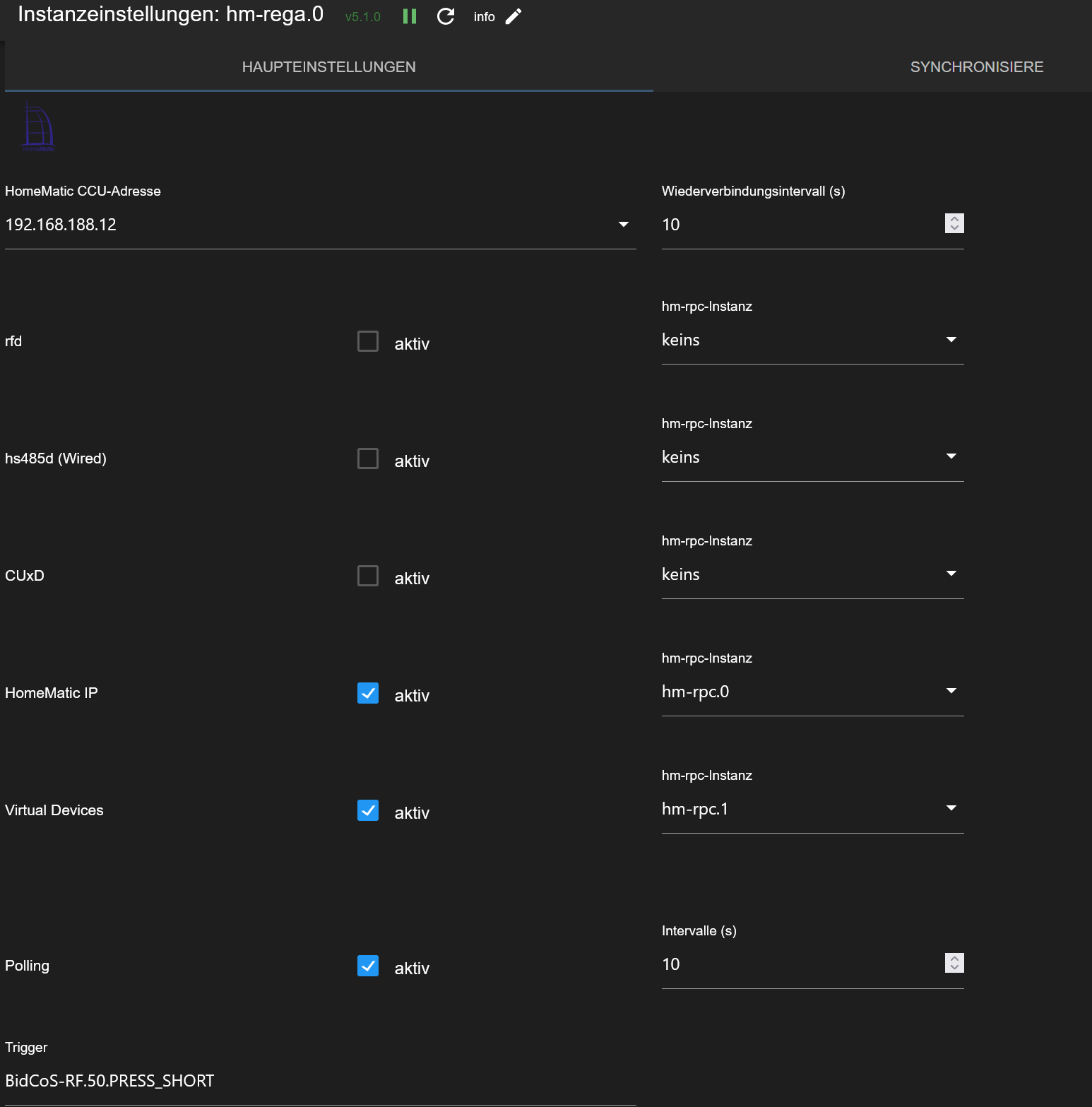Viewport: 1092px width, 1107px height.
Task: Click the Virtual Devices row label
Action: pos(54,810)
